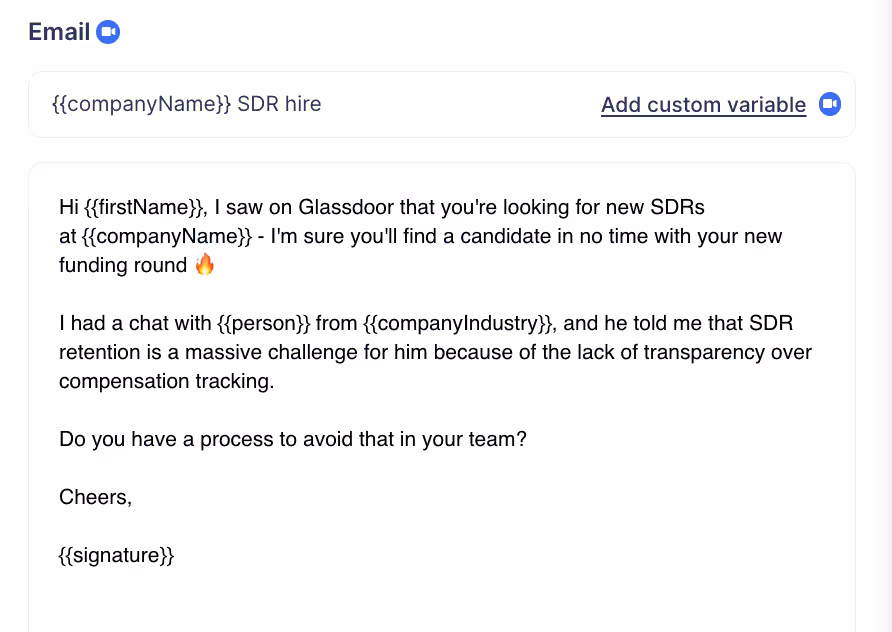Click the word "retention" in the second paragraph
This screenshot has height=632, width=892.
pos(102,352)
